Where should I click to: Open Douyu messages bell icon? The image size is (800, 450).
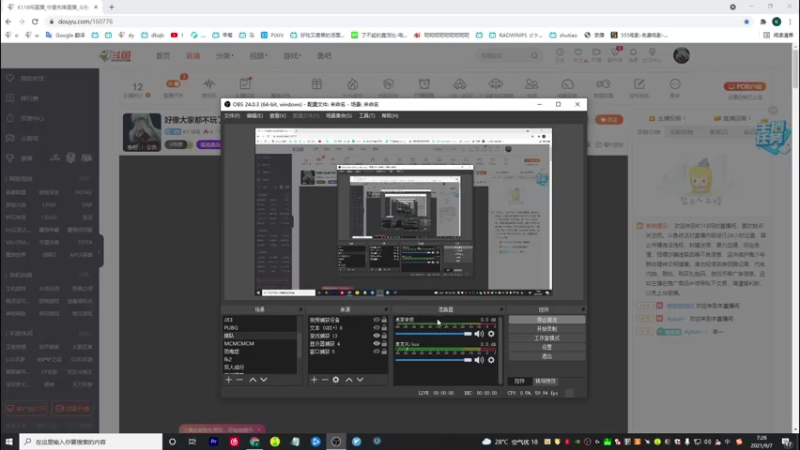[x=633, y=53]
